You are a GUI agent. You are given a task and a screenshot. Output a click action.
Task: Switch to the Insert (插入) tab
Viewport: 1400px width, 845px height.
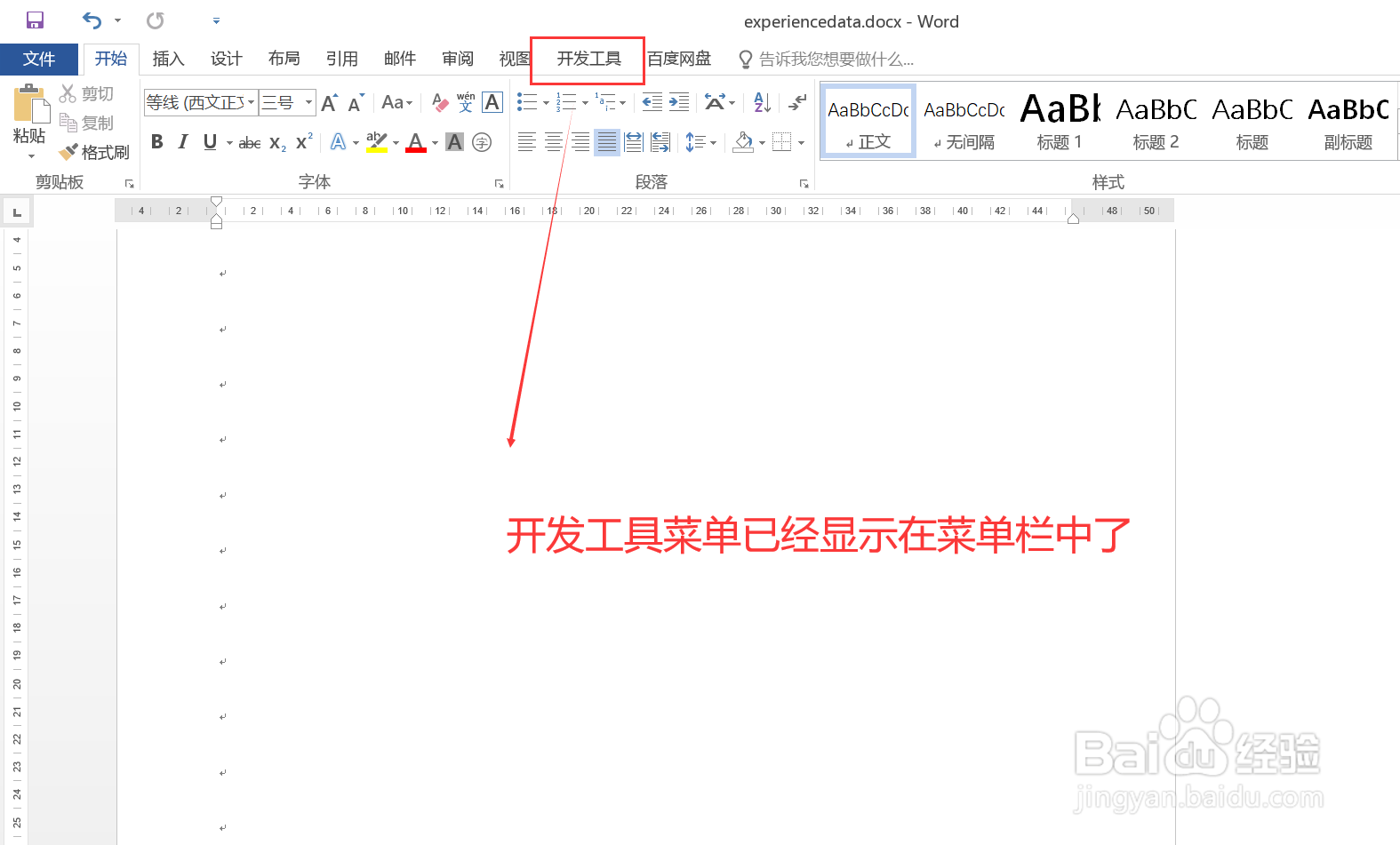168,59
